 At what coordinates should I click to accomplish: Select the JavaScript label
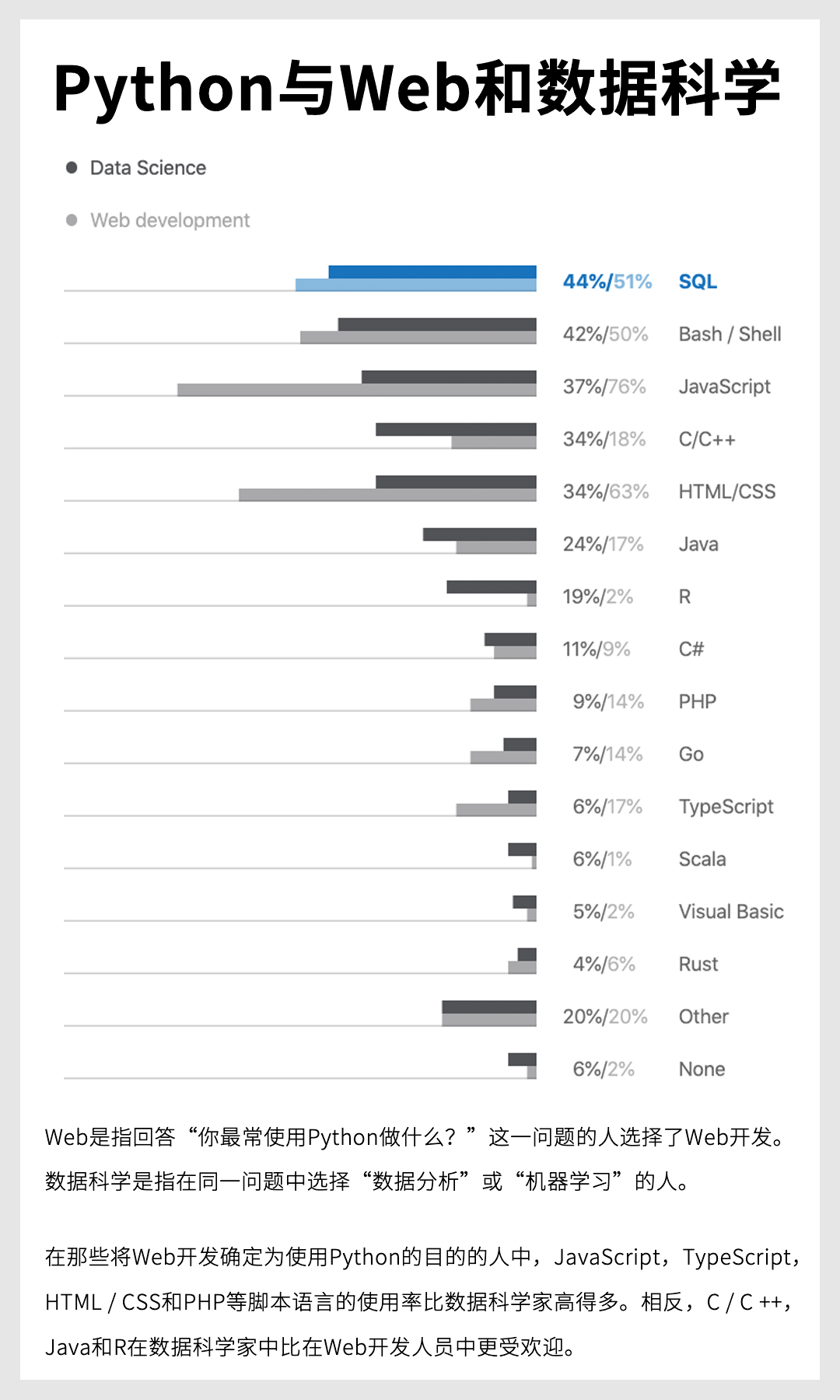point(724,387)
